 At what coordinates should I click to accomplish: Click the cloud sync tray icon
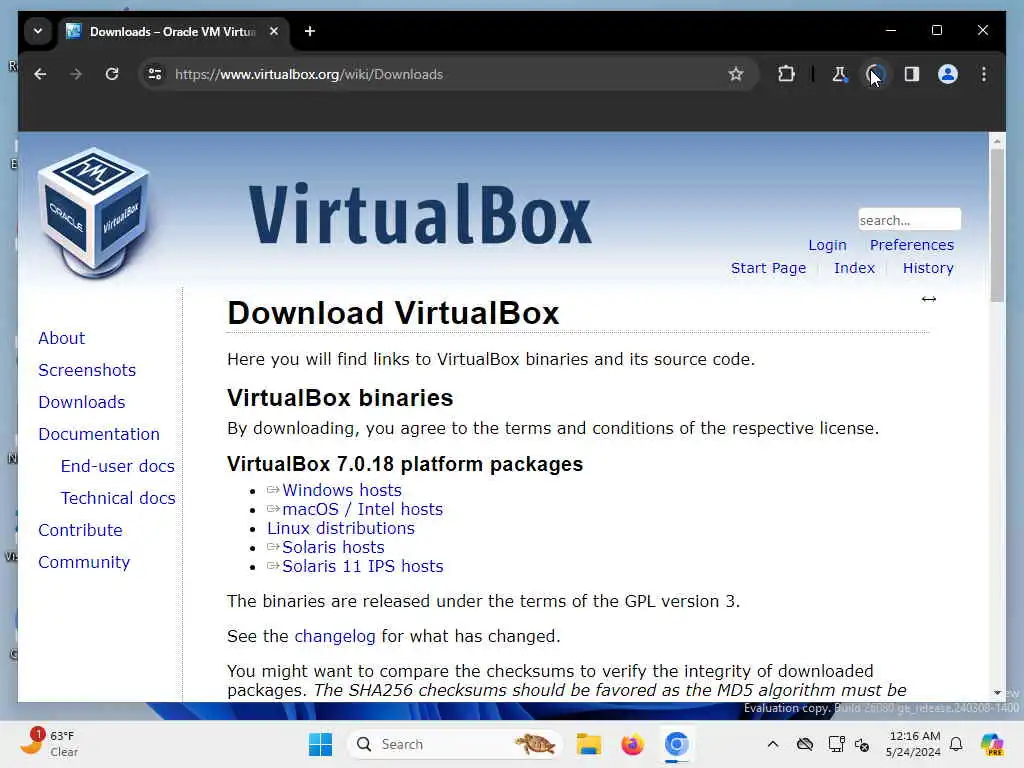pyautogui.click(x=805, y=744)
